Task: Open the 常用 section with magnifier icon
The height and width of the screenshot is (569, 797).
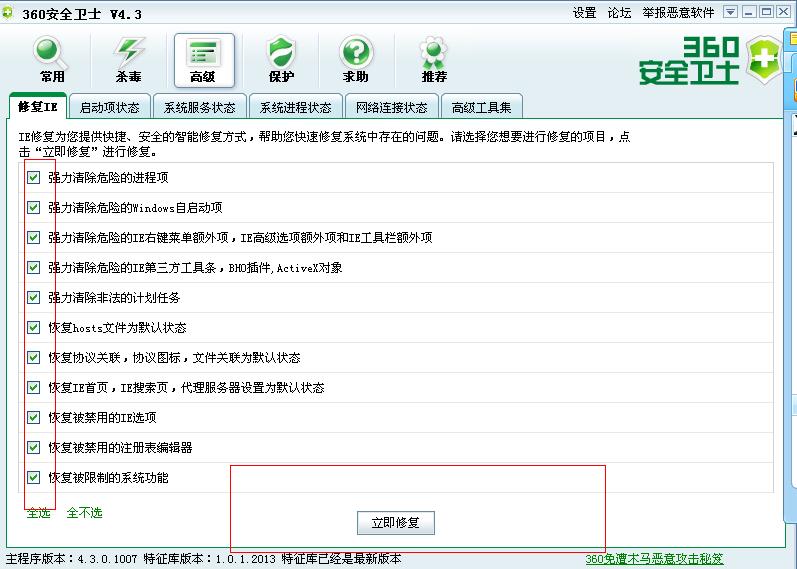Action: click(x=52, y=60)
